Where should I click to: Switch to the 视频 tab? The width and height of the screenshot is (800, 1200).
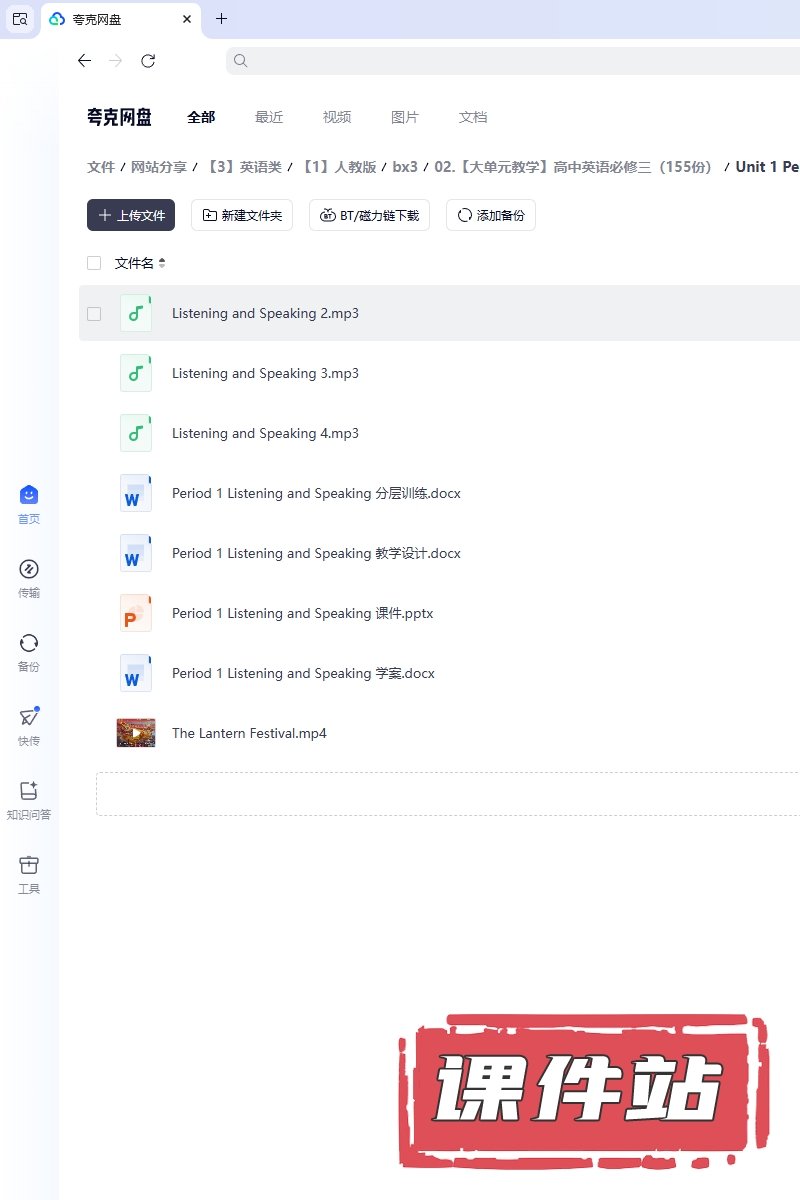point(337,117)
